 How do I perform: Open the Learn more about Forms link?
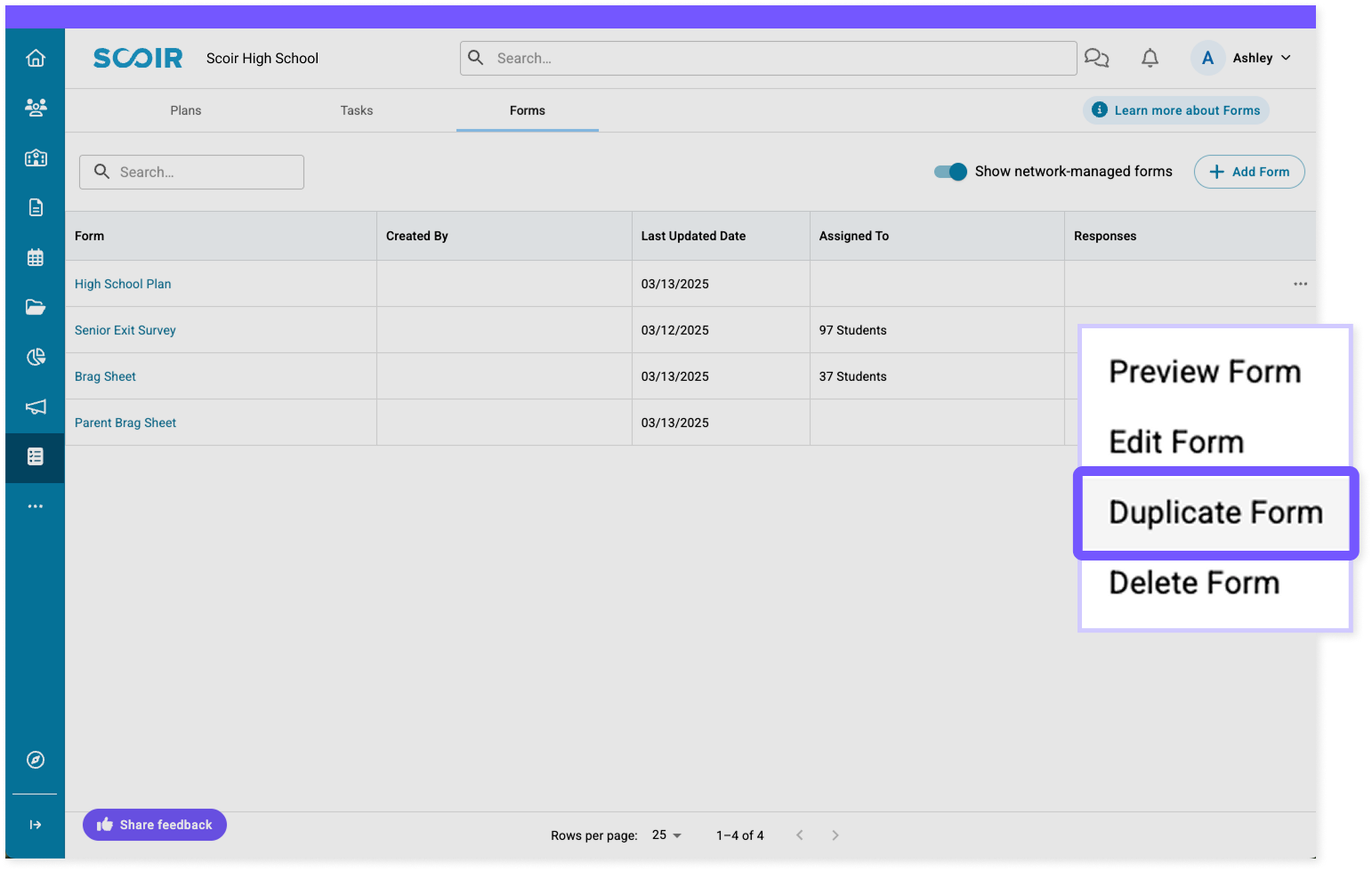[x=1176, y=110]
